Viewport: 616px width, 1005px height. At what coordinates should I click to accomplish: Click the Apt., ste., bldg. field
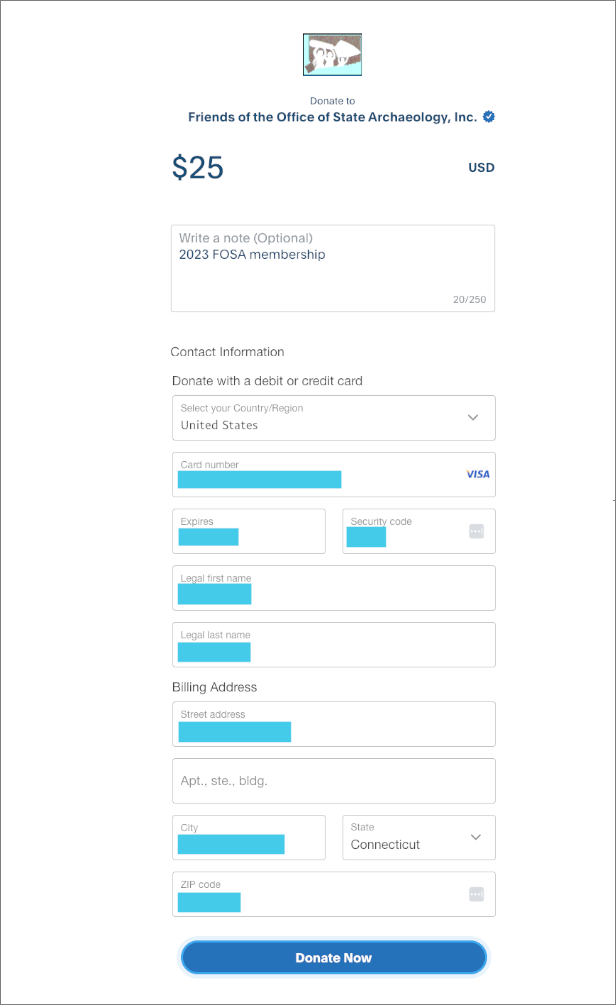pos(333,781)
